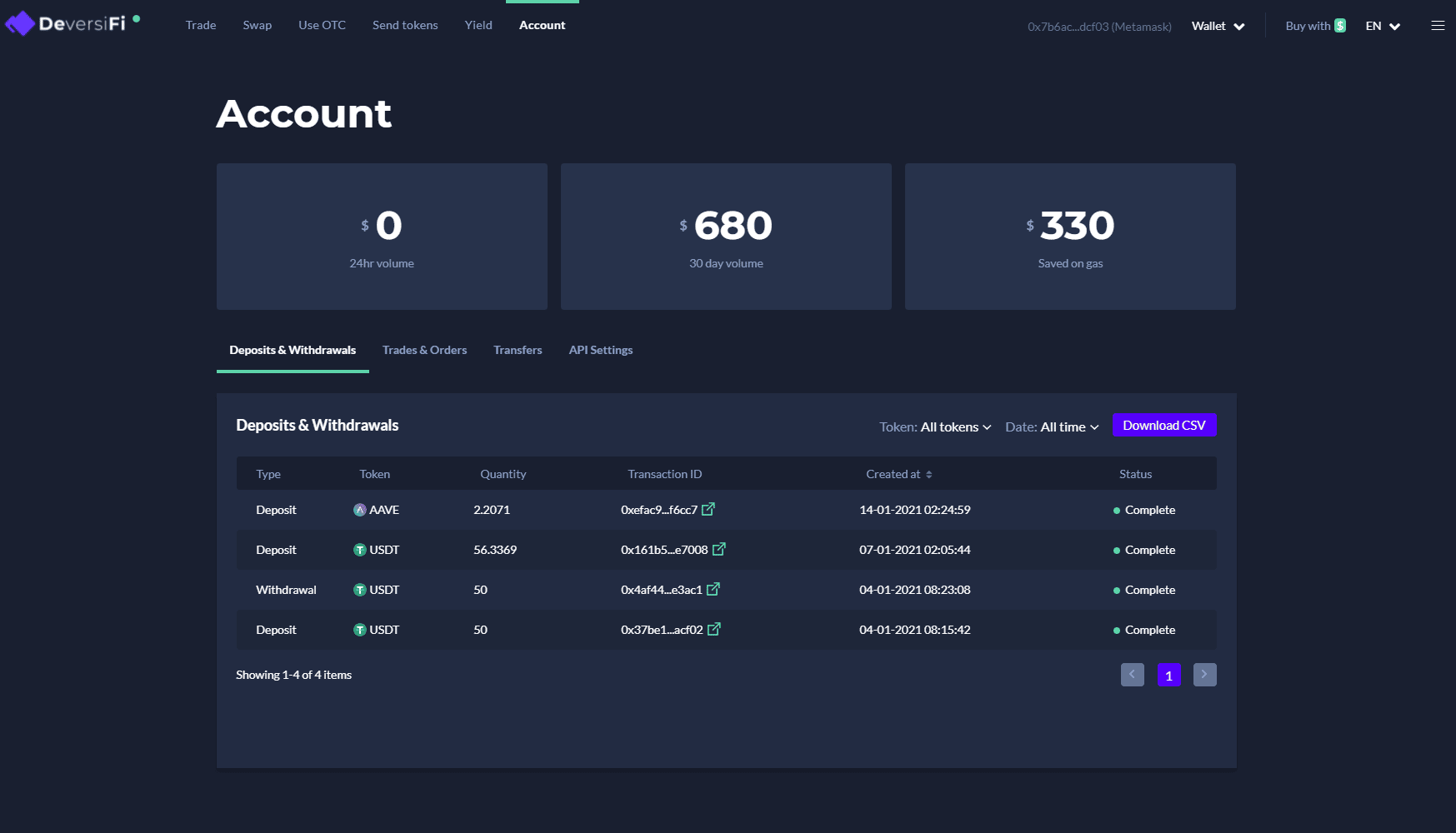Click the Status column header
Screen dimensions: 1456x833
tap(1135, 474)
